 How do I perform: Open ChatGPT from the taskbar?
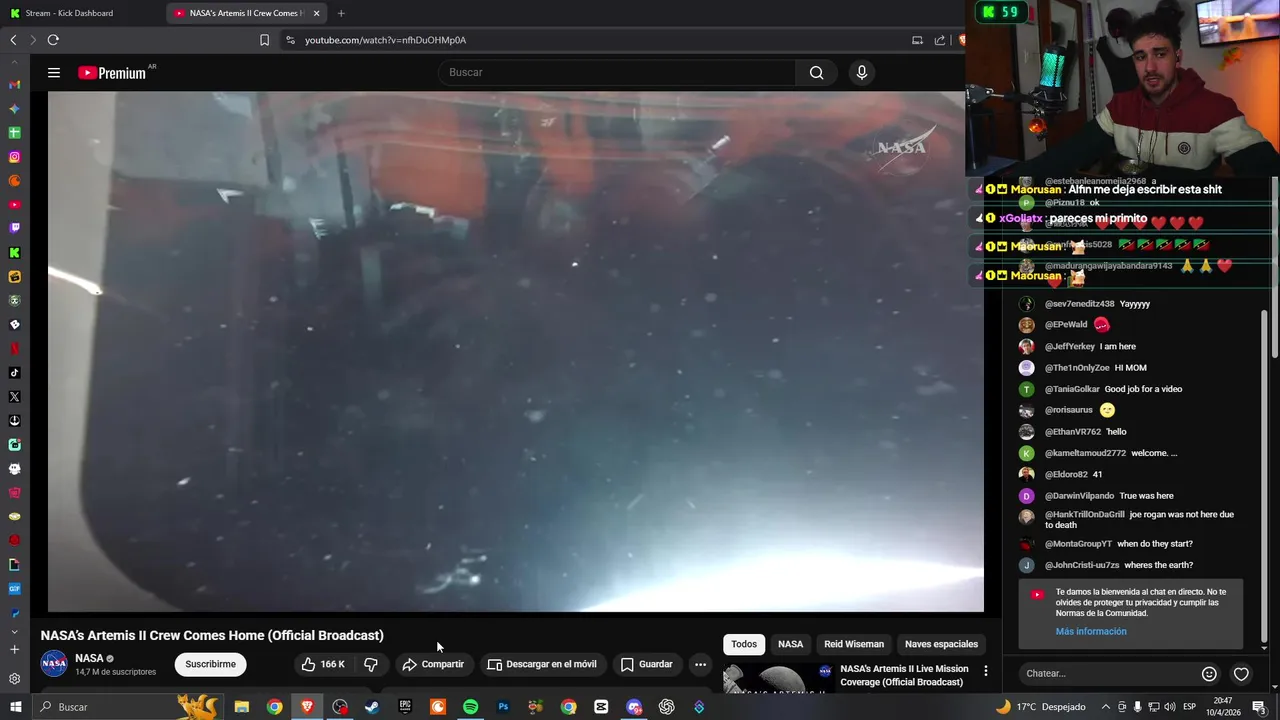(x=666, y=707)
